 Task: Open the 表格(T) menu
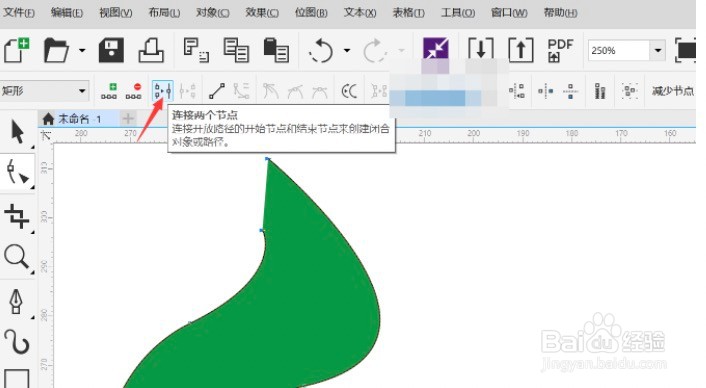click(408, 13)
